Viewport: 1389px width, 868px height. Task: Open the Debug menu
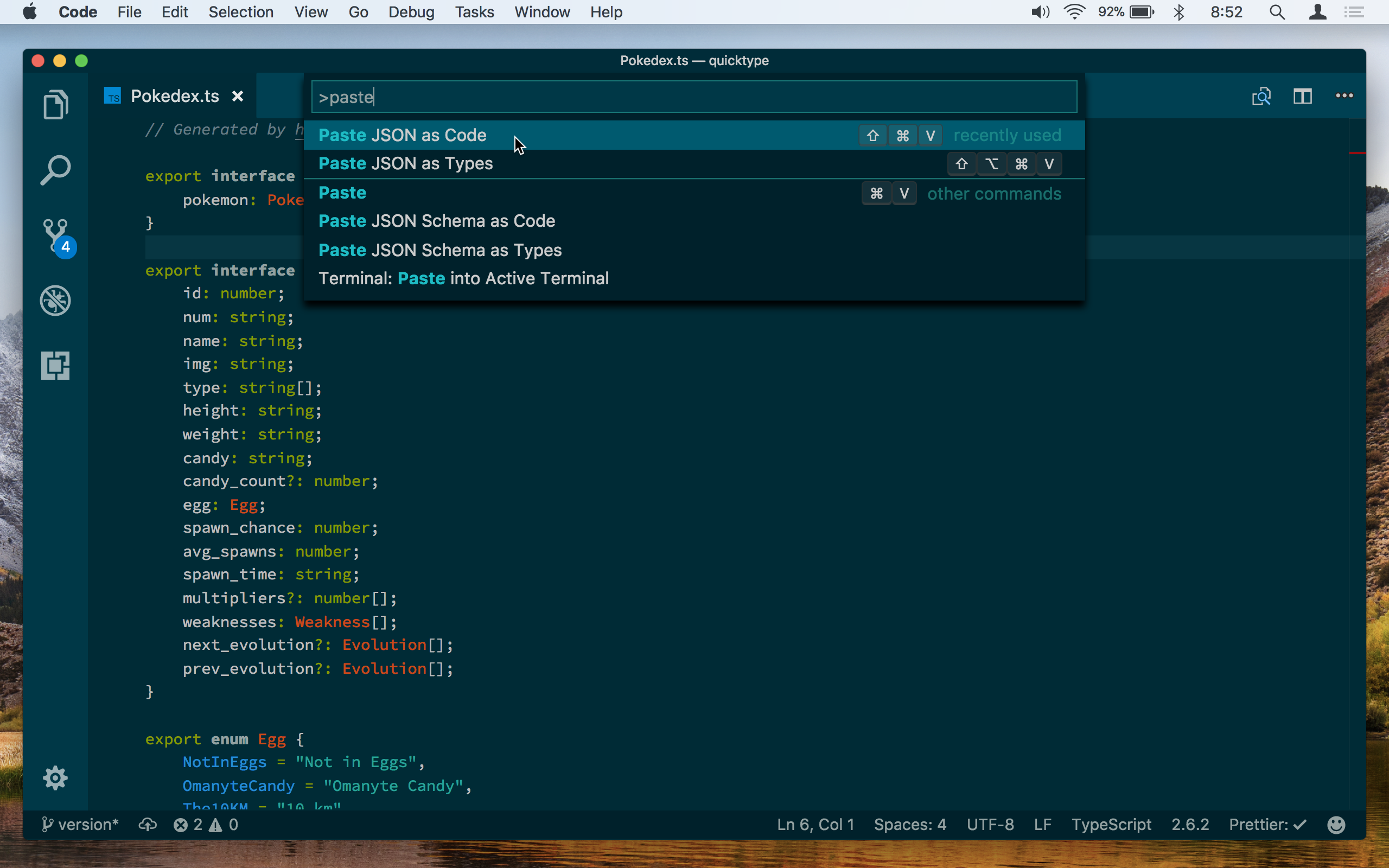[x=411, y=11]
